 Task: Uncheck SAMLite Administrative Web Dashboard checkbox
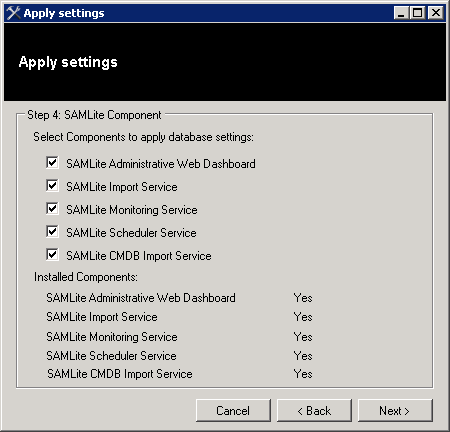pos(52,163)
